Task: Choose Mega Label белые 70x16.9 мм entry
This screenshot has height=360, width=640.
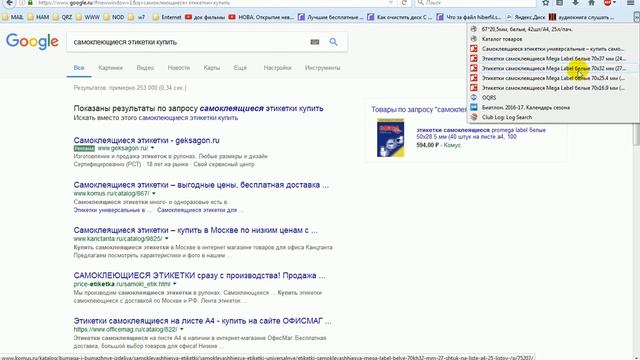Action: [553, 88]
